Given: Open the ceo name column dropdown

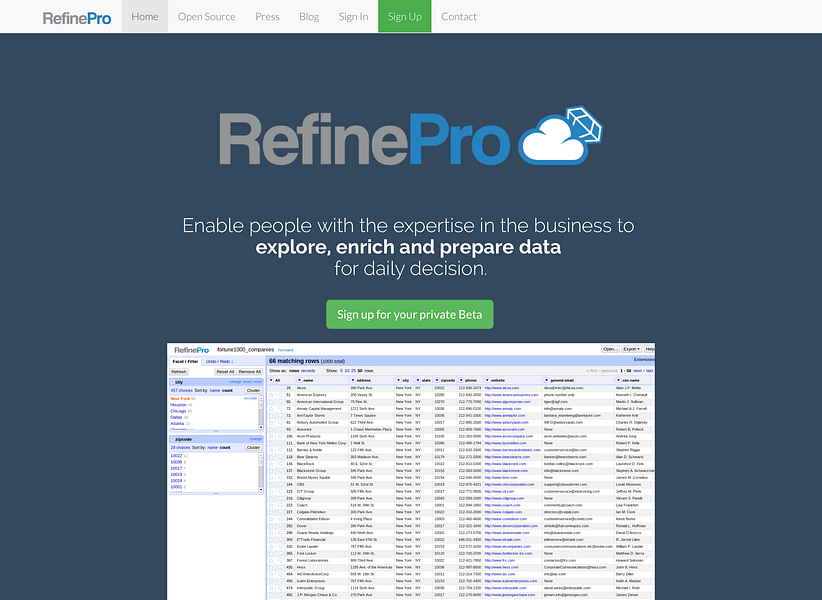Looking at the screenshot, I should [x=618, y=380].
